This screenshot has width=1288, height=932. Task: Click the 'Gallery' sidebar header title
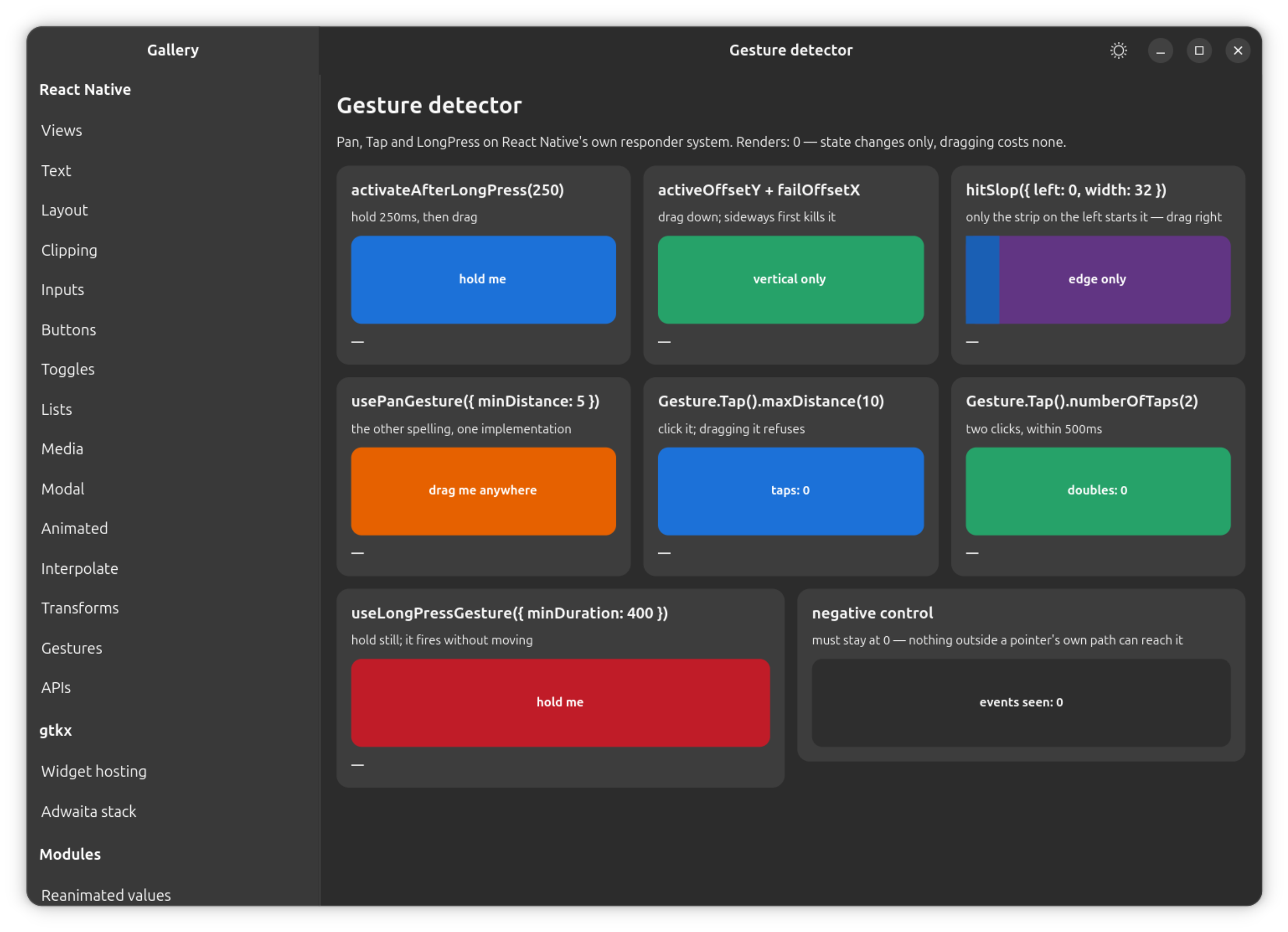173,50
